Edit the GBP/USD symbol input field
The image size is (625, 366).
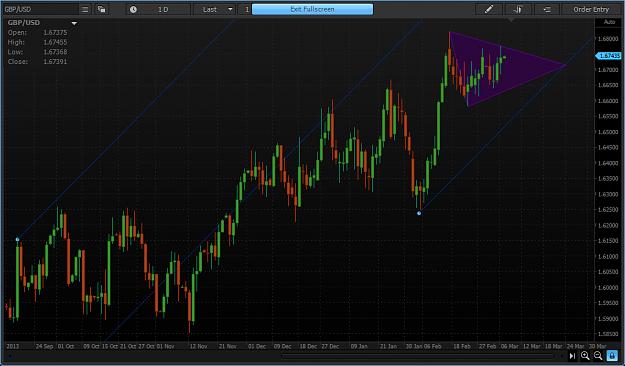click(x=41, y=9)
